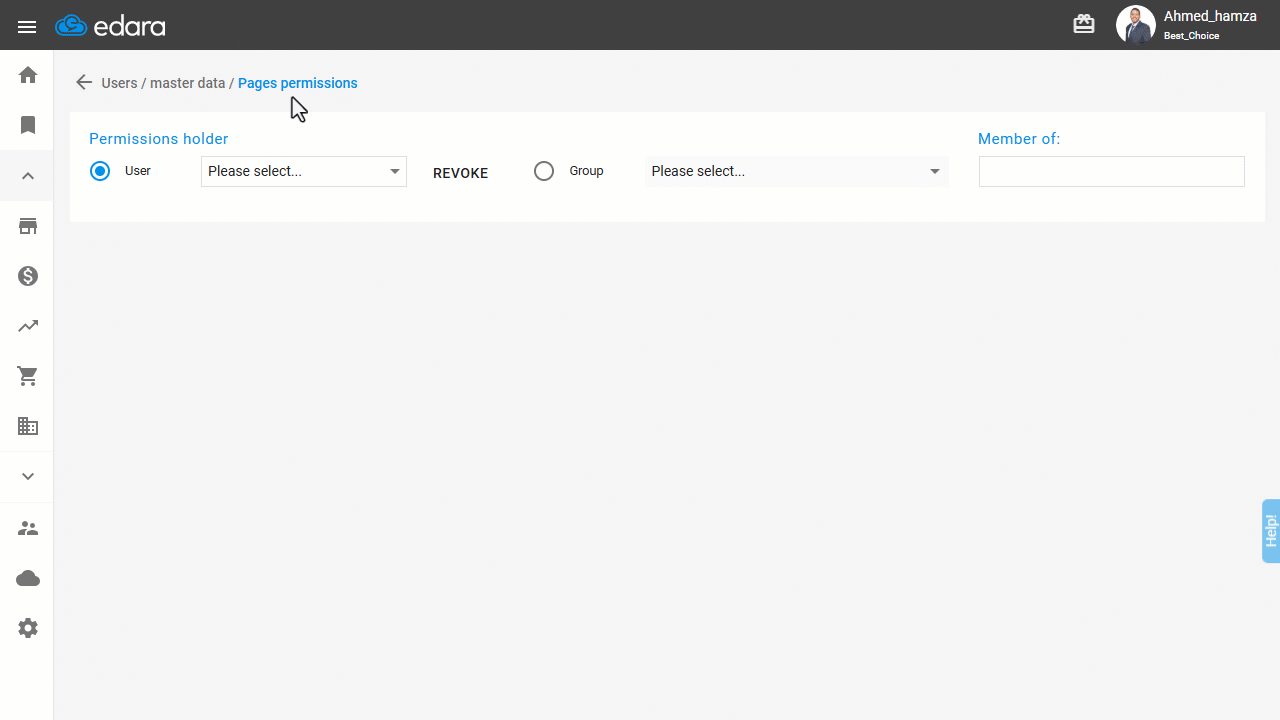Click the back arrow in breadcrumb
Screen dimensions: 1280x720
(84, 83)
